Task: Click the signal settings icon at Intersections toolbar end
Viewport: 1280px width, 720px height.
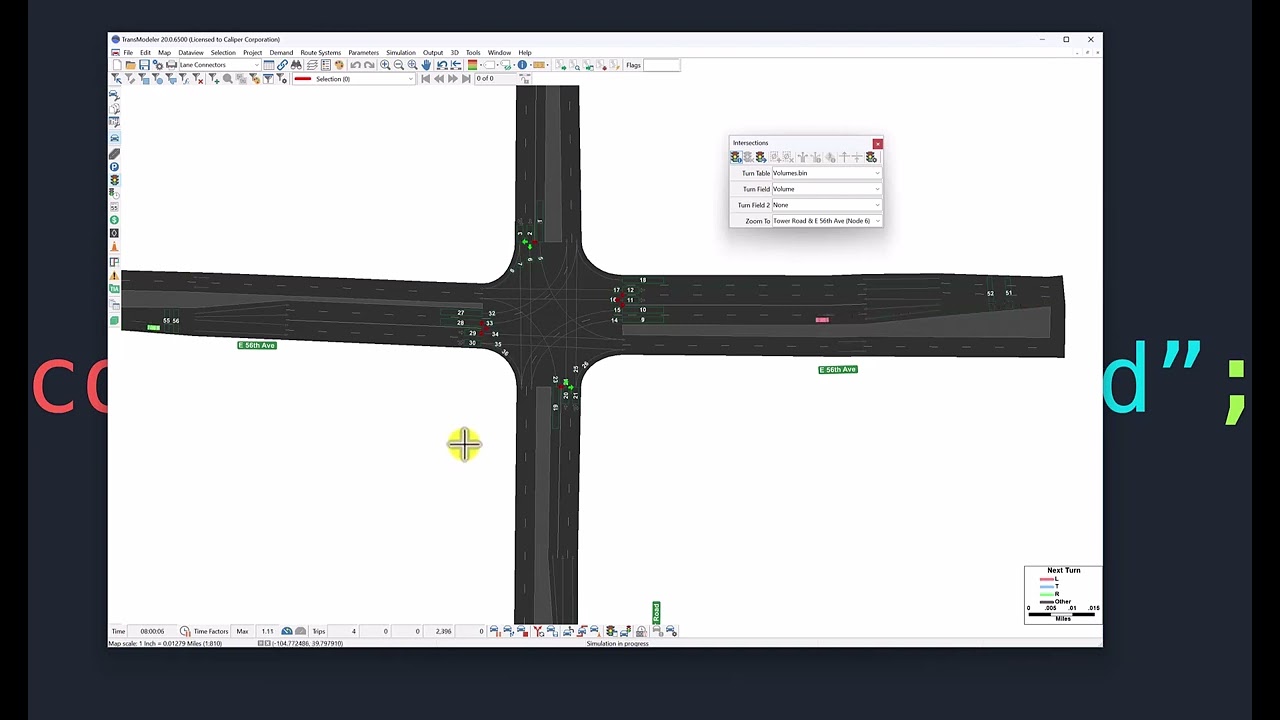Action: [x=871, y=157]
